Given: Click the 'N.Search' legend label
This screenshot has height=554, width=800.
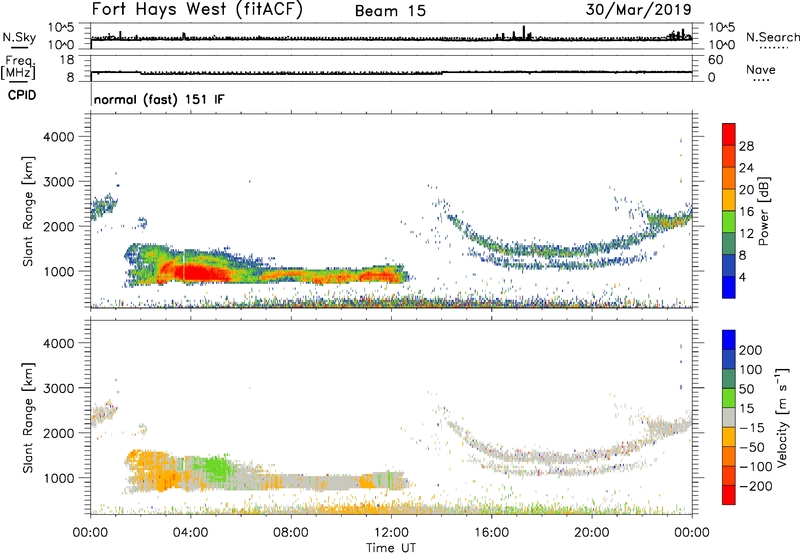Looking at the screenshot, I should [x=772, y=37].
